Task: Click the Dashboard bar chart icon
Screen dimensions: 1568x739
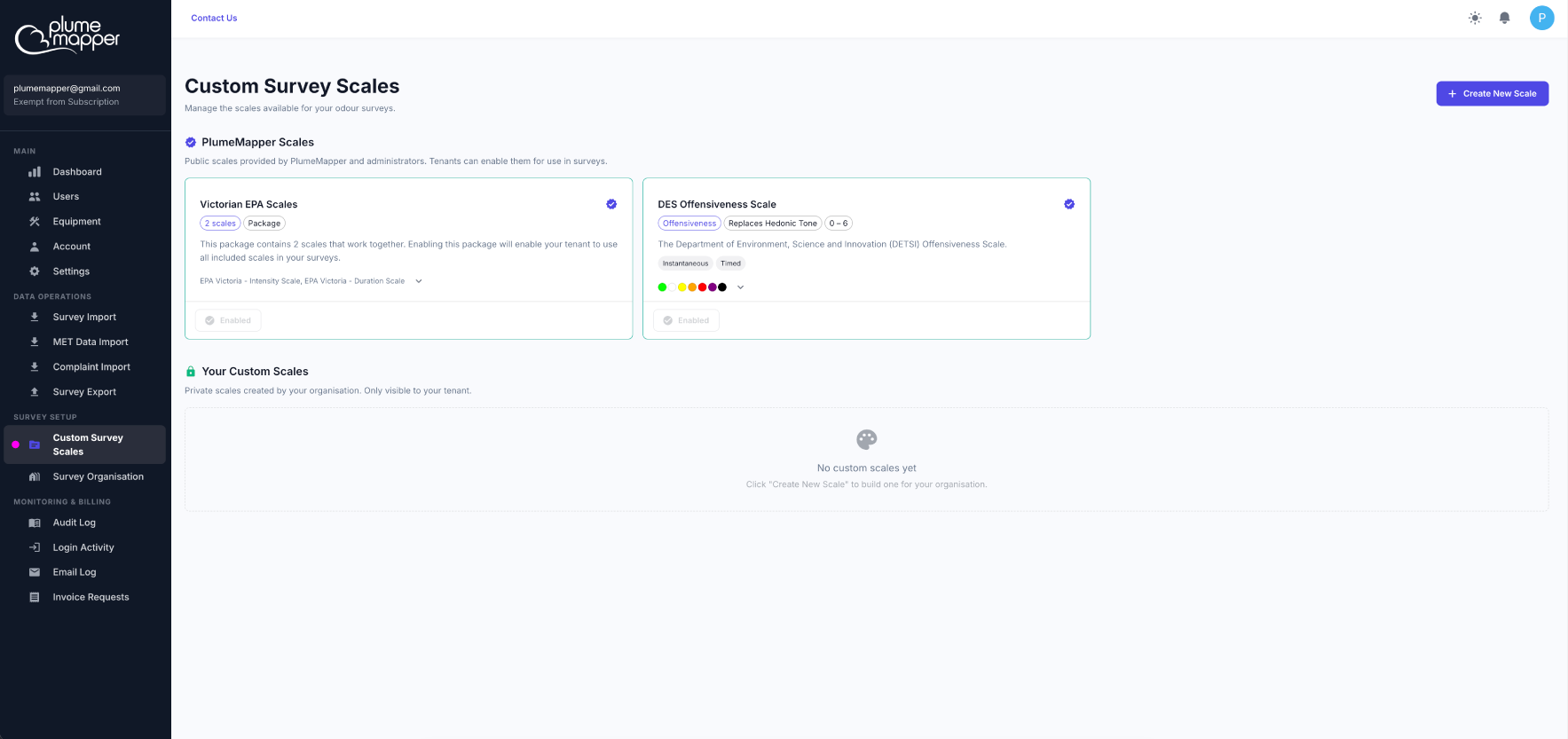Action: pos(35,172)
